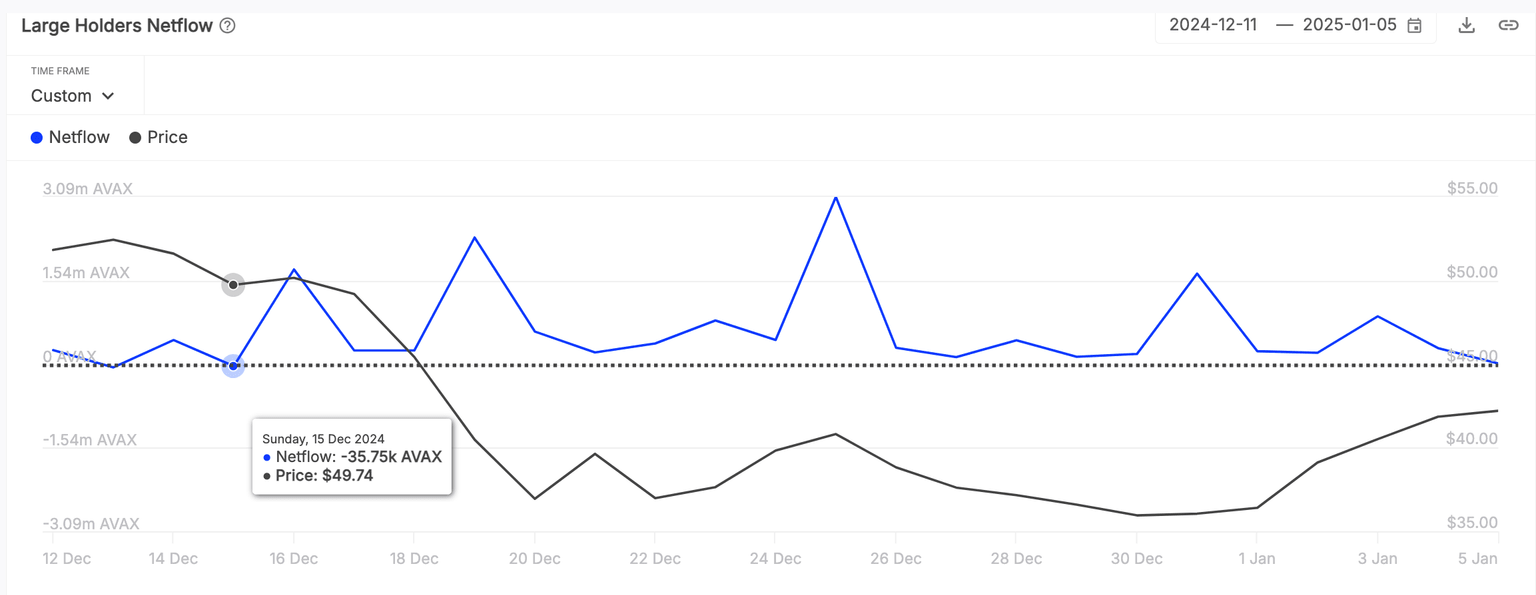Open the calendar icon in date range
The image size is (1536, 595).
(1414, 26)
